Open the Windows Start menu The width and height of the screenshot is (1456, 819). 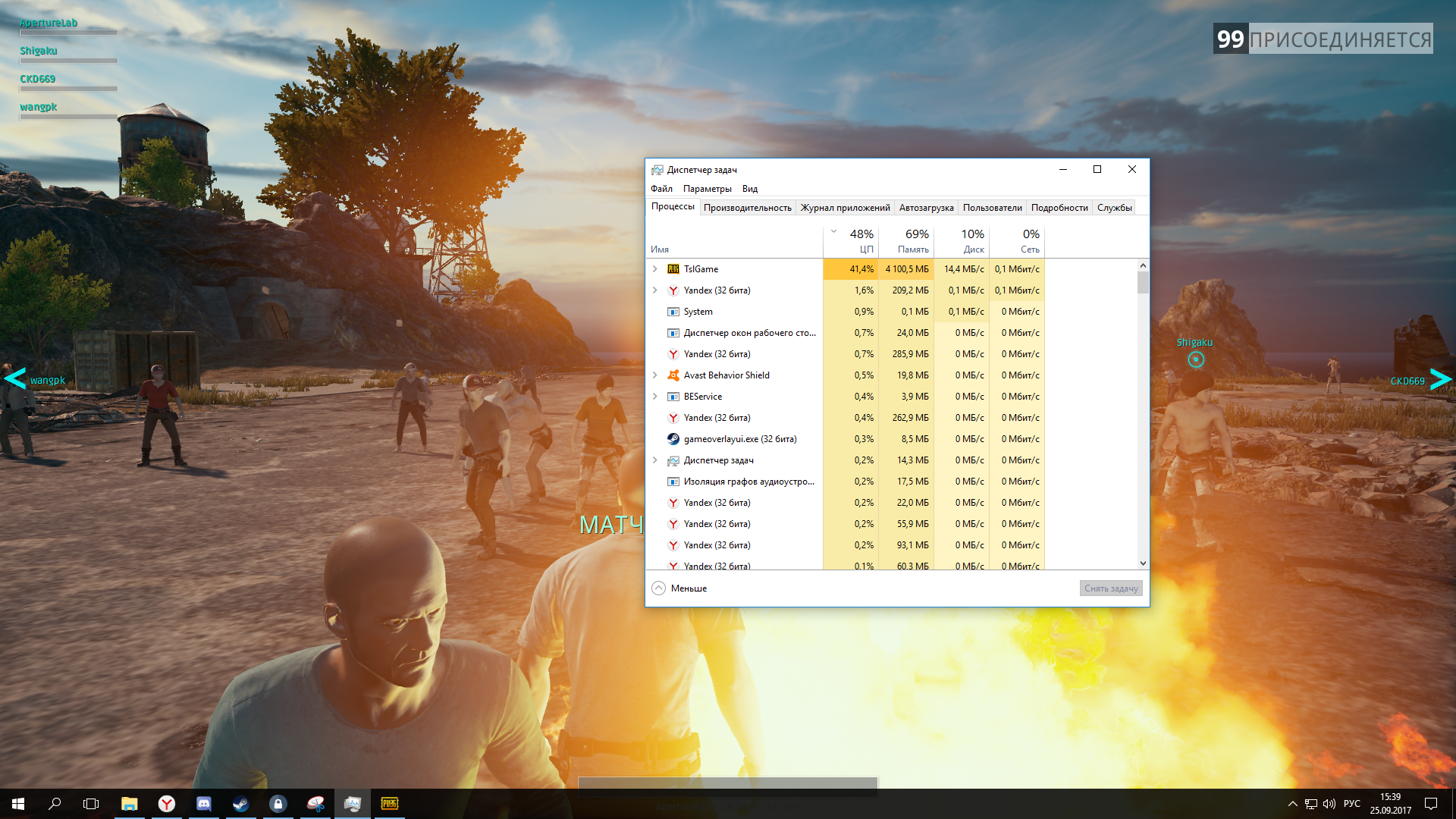click(x=18, y=804)
